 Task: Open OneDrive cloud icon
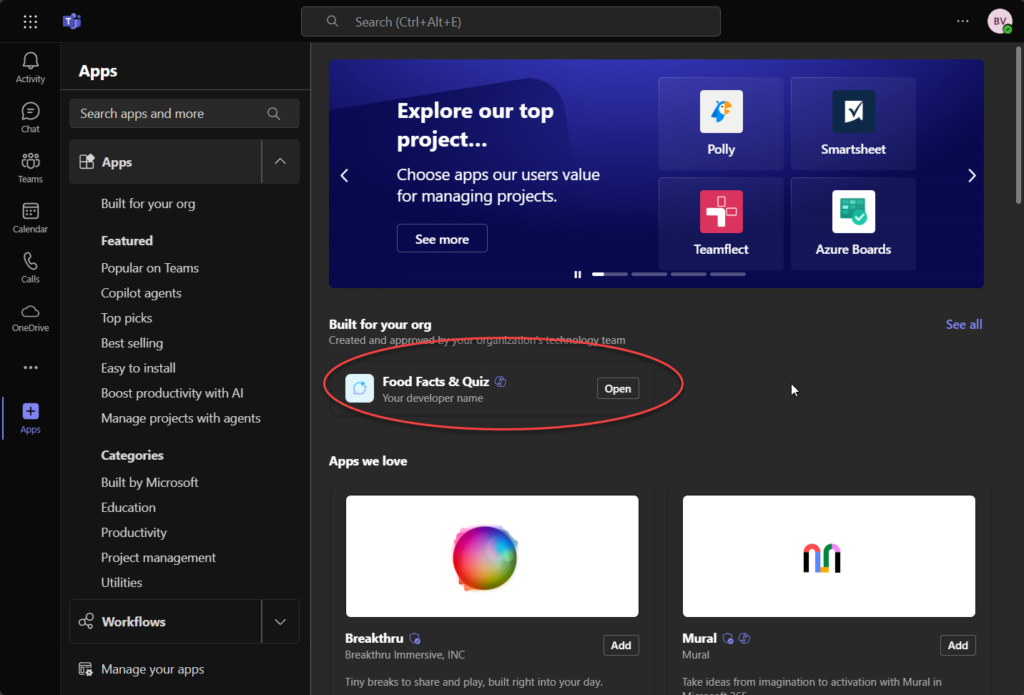[x=30, y=317]
